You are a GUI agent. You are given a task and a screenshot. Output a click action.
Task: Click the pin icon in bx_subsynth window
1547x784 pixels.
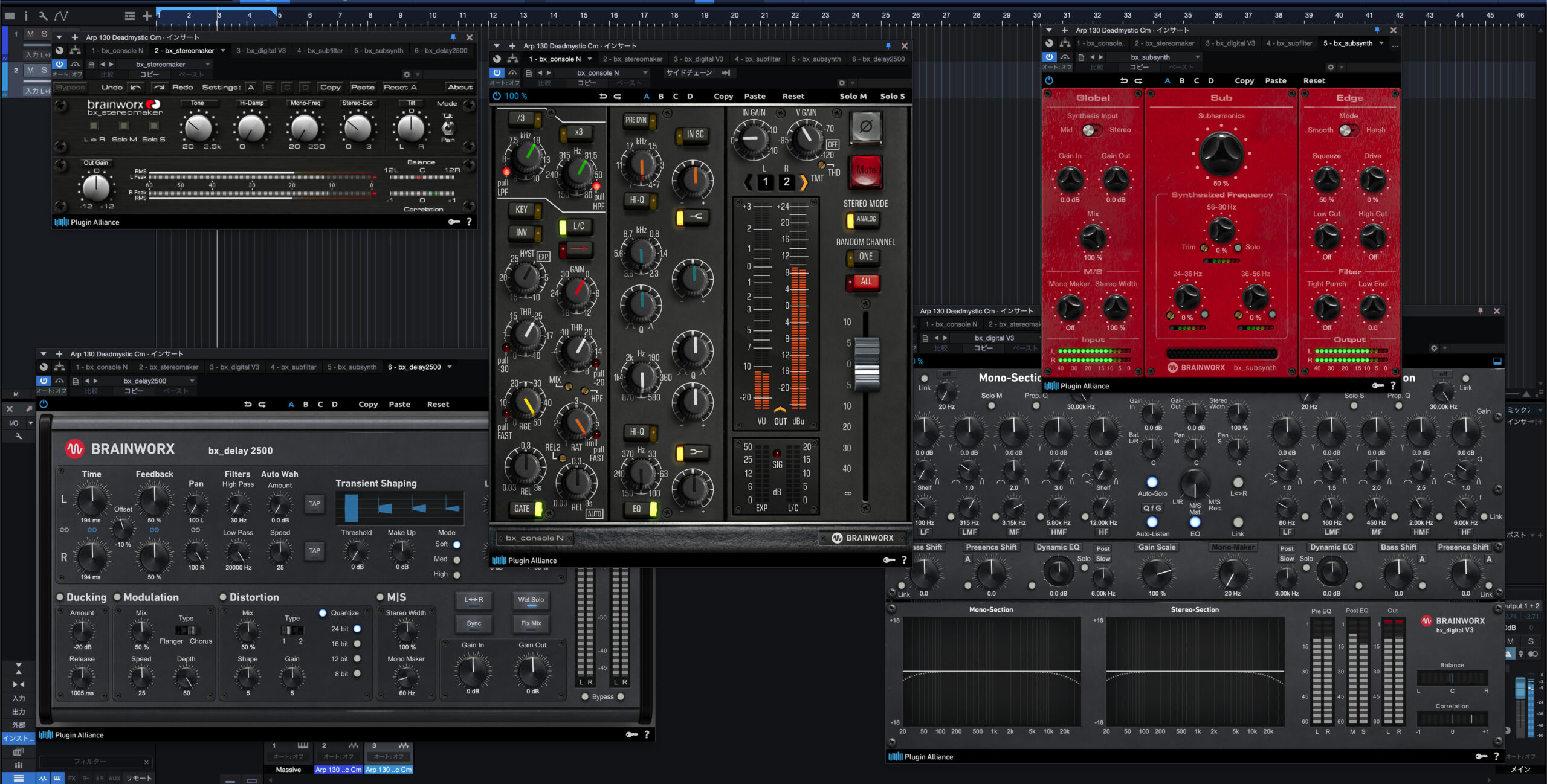point(1377,30)
